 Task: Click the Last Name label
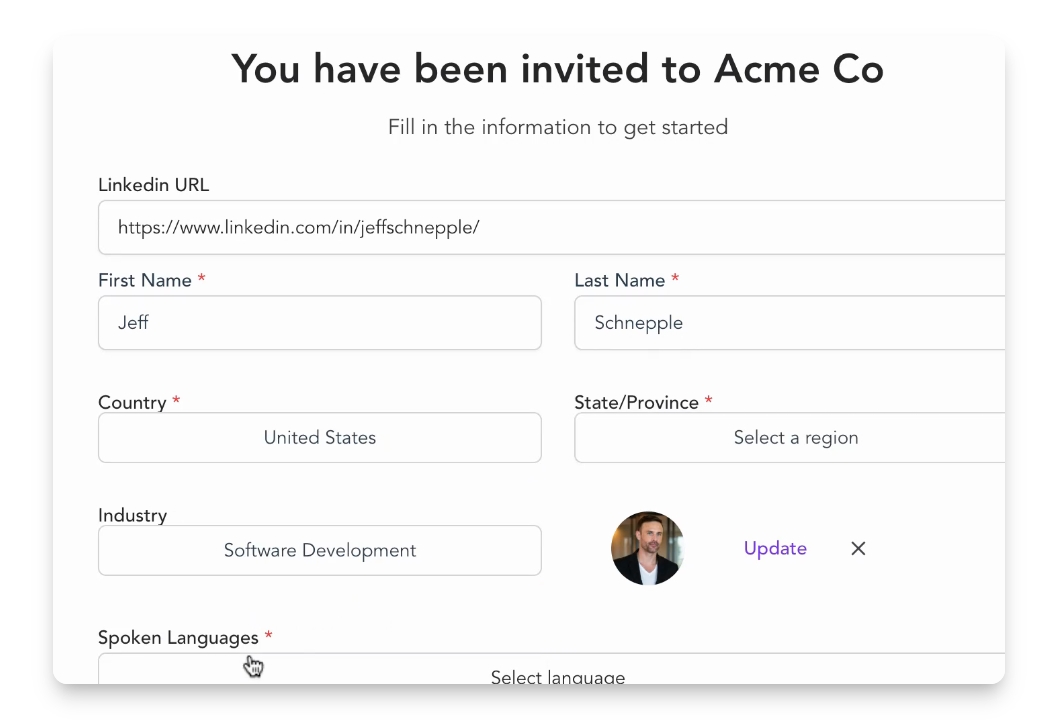point(620,281)
